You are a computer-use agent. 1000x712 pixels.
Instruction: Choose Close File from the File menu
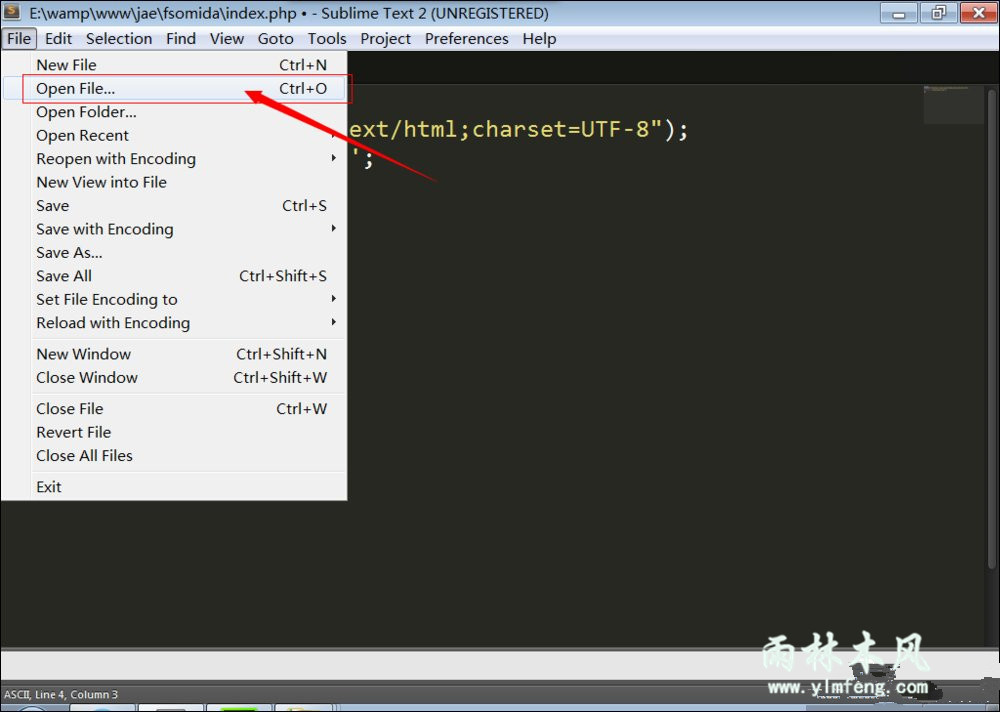coord(174,409)
